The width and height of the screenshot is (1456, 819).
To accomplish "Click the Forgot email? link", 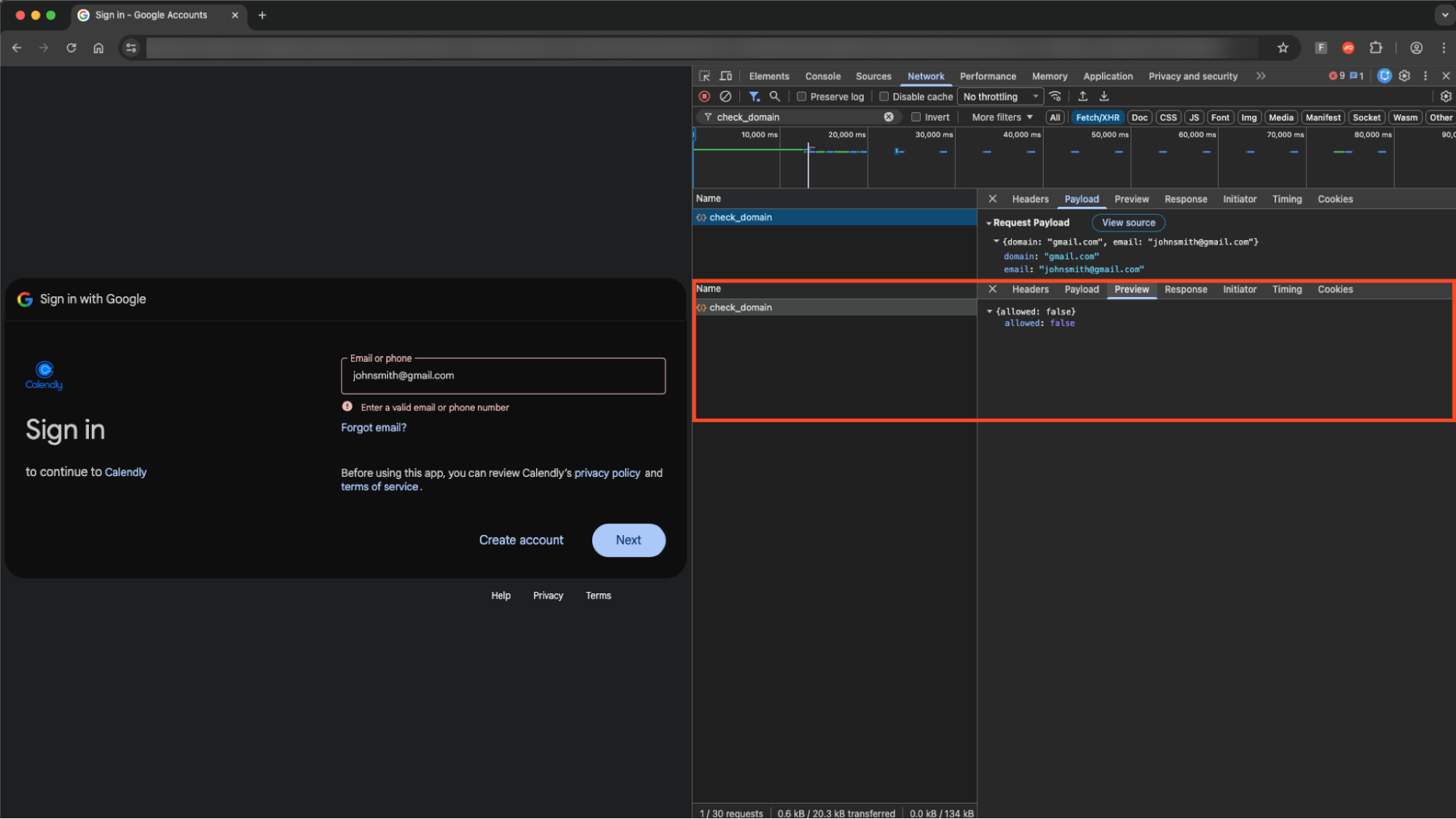I will [374, 427].
